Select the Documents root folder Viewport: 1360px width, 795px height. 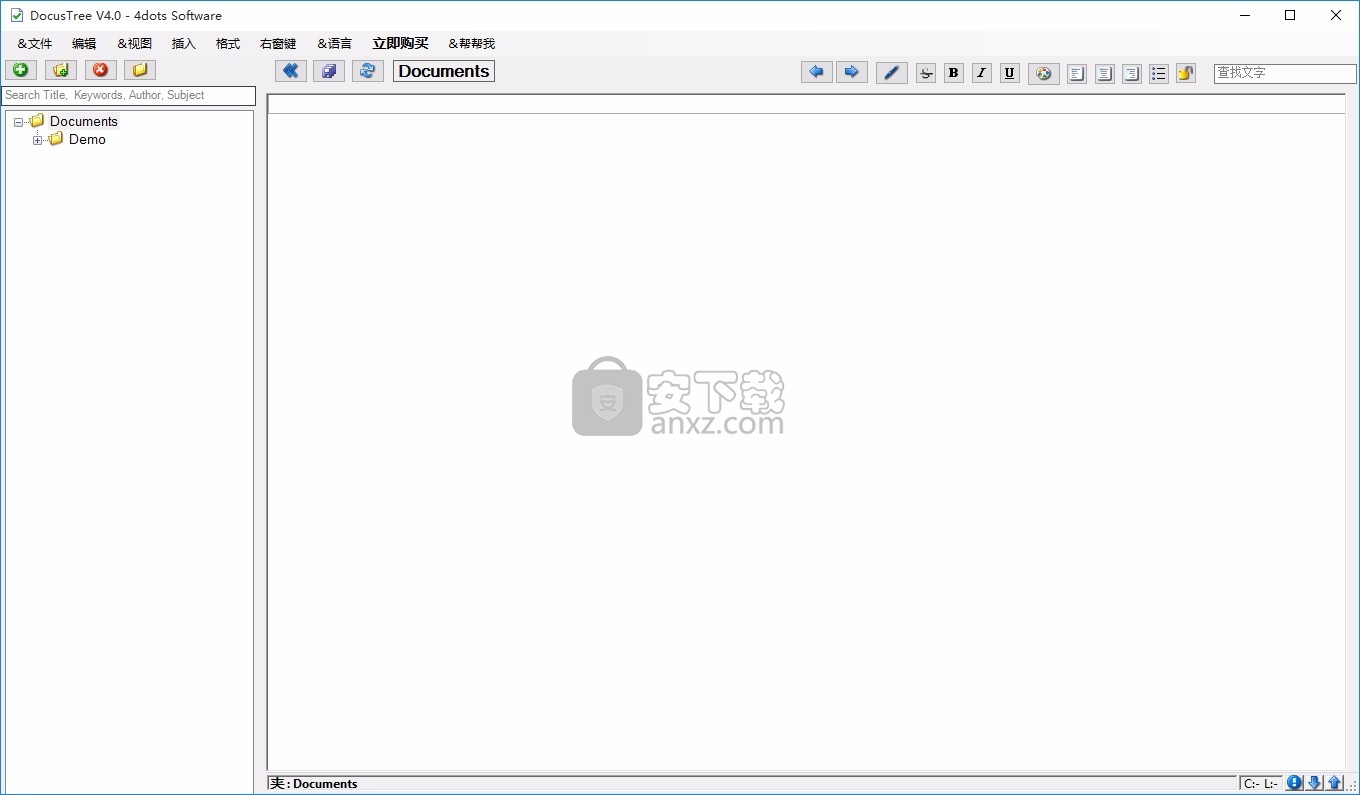(84, 121)
